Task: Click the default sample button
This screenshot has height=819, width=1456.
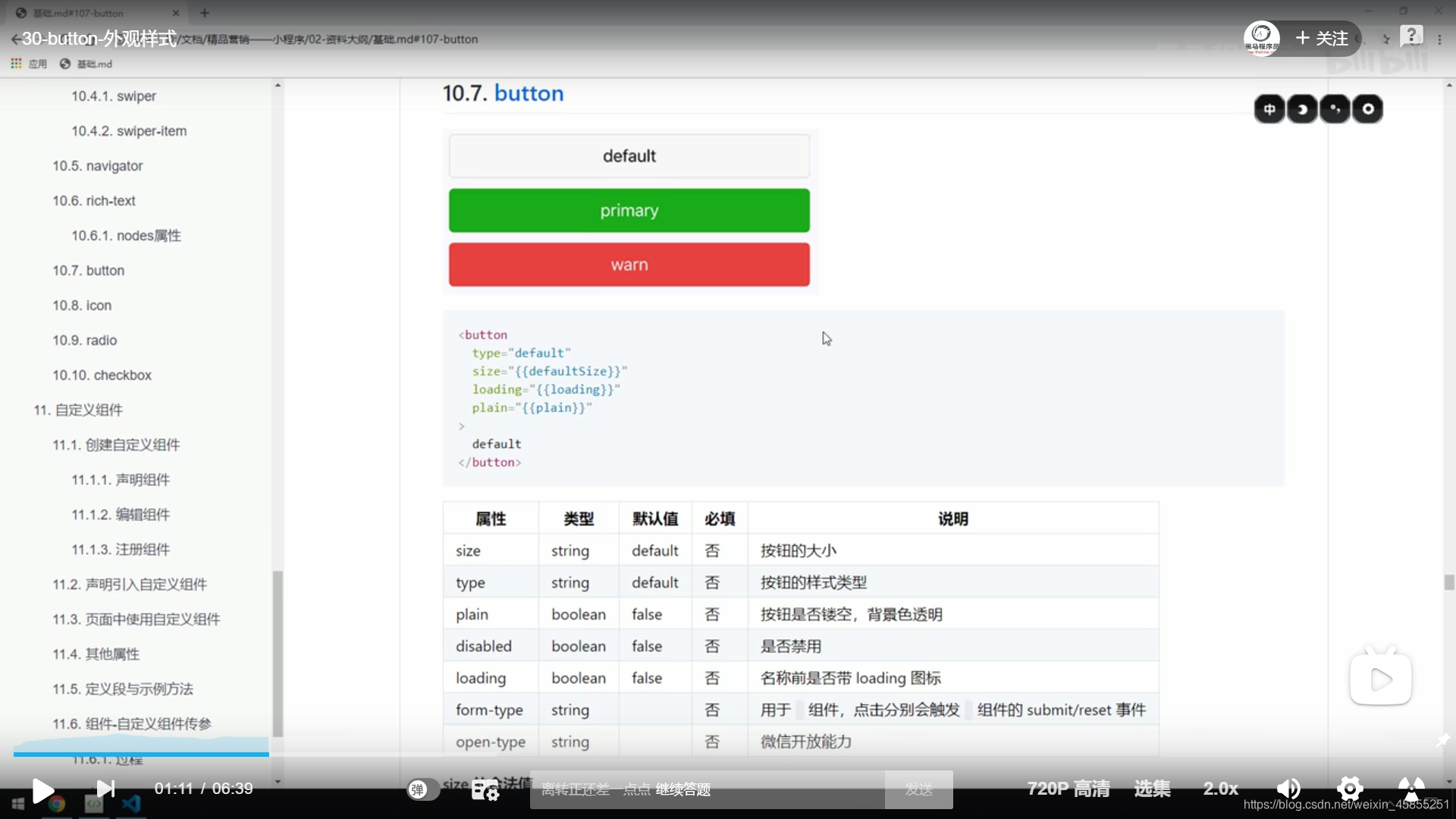Action: pyautogui.click(x=629, y=156)
